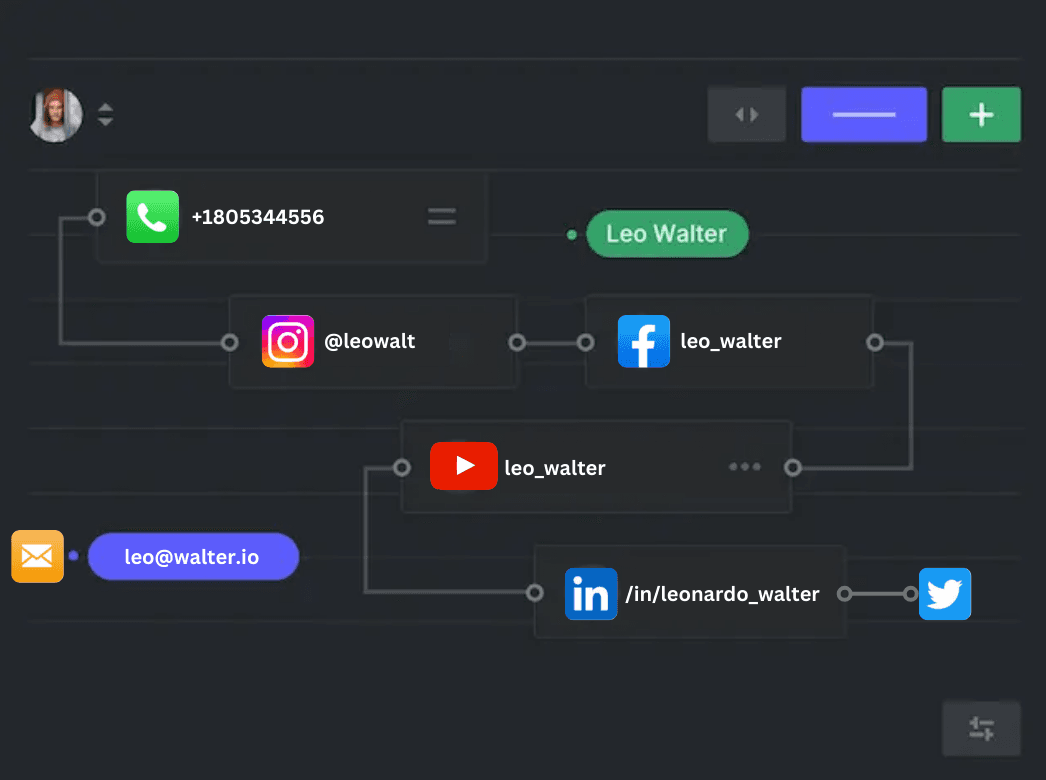Select the Leo Walter name tag

(x=666, y=234)
